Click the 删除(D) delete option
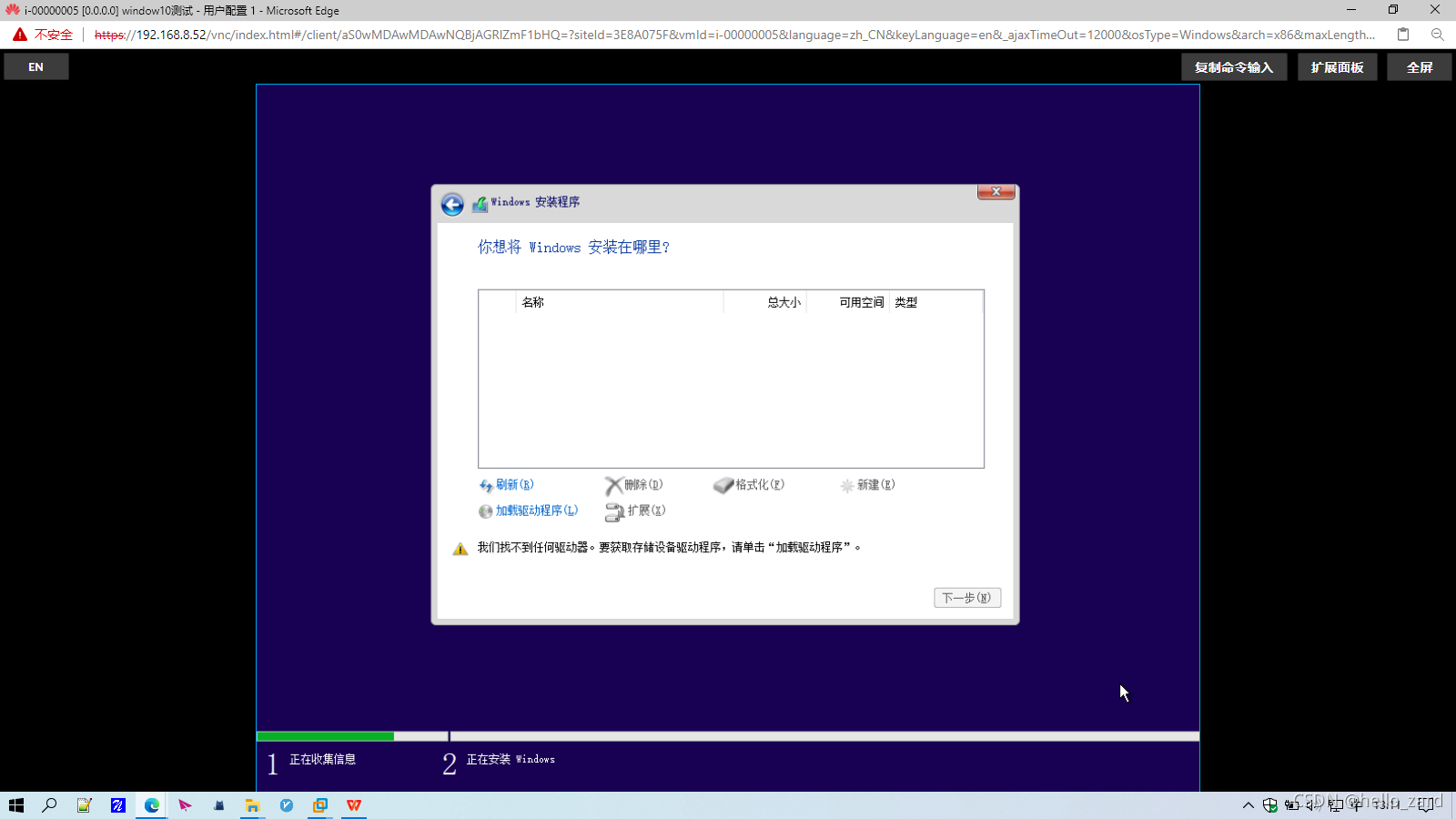 click(x=643, y=485)
